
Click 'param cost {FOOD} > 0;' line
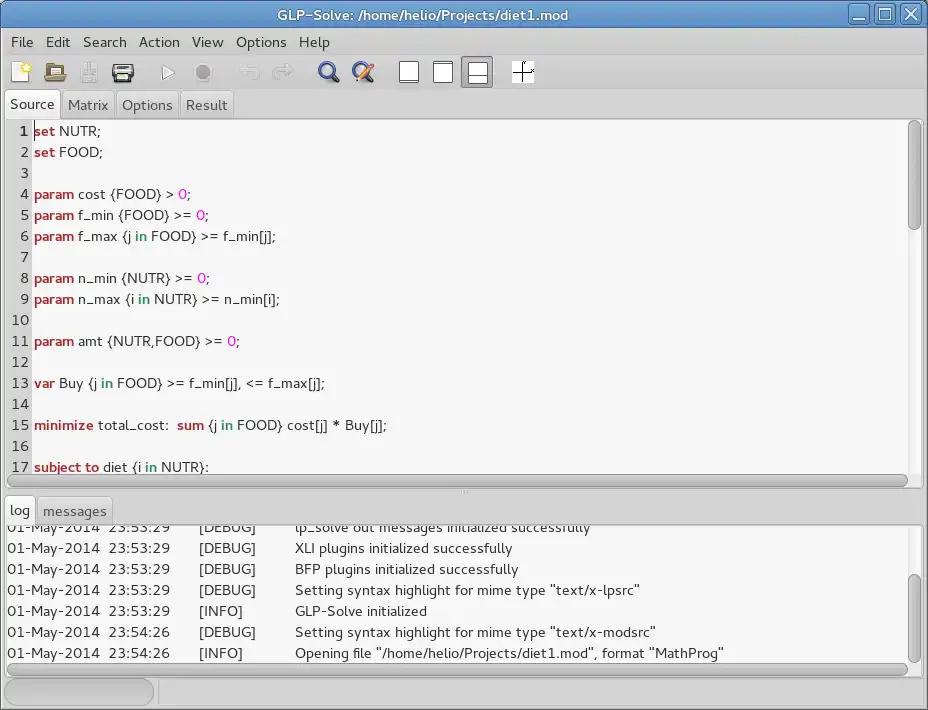click(x=112, y=195)
